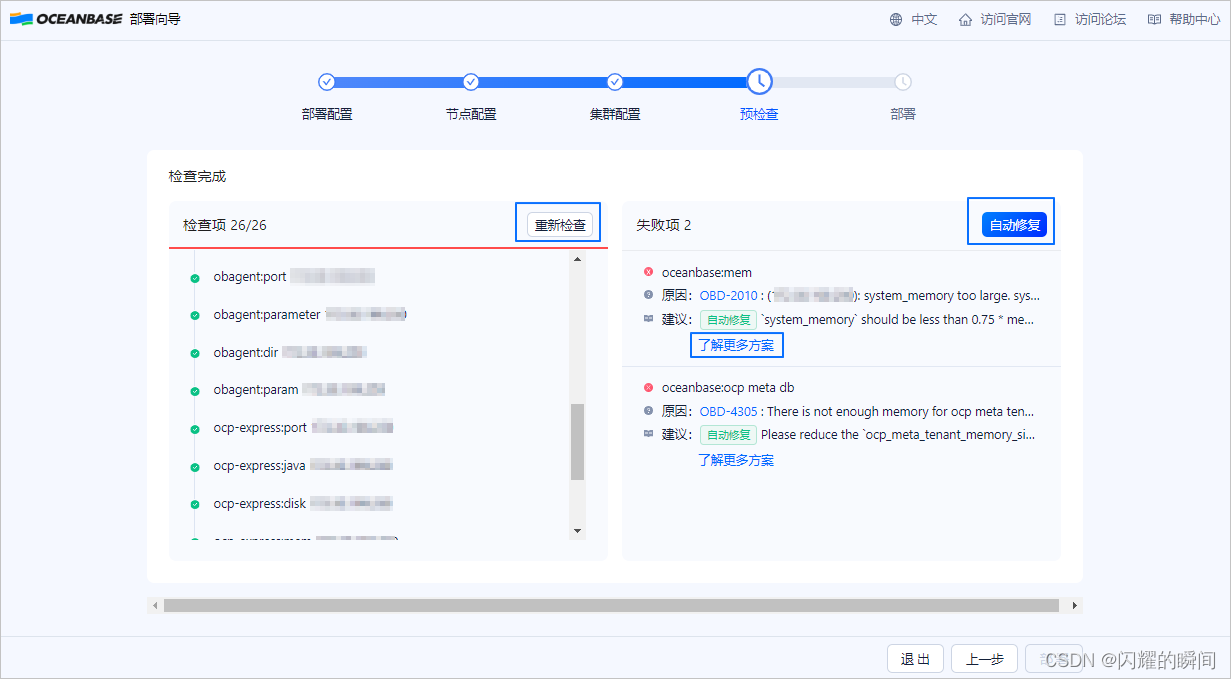Viewport: 1231px width, 679px height.
Task: Click the check list vertical scrollbar thumb
Action: click(577, 442)
